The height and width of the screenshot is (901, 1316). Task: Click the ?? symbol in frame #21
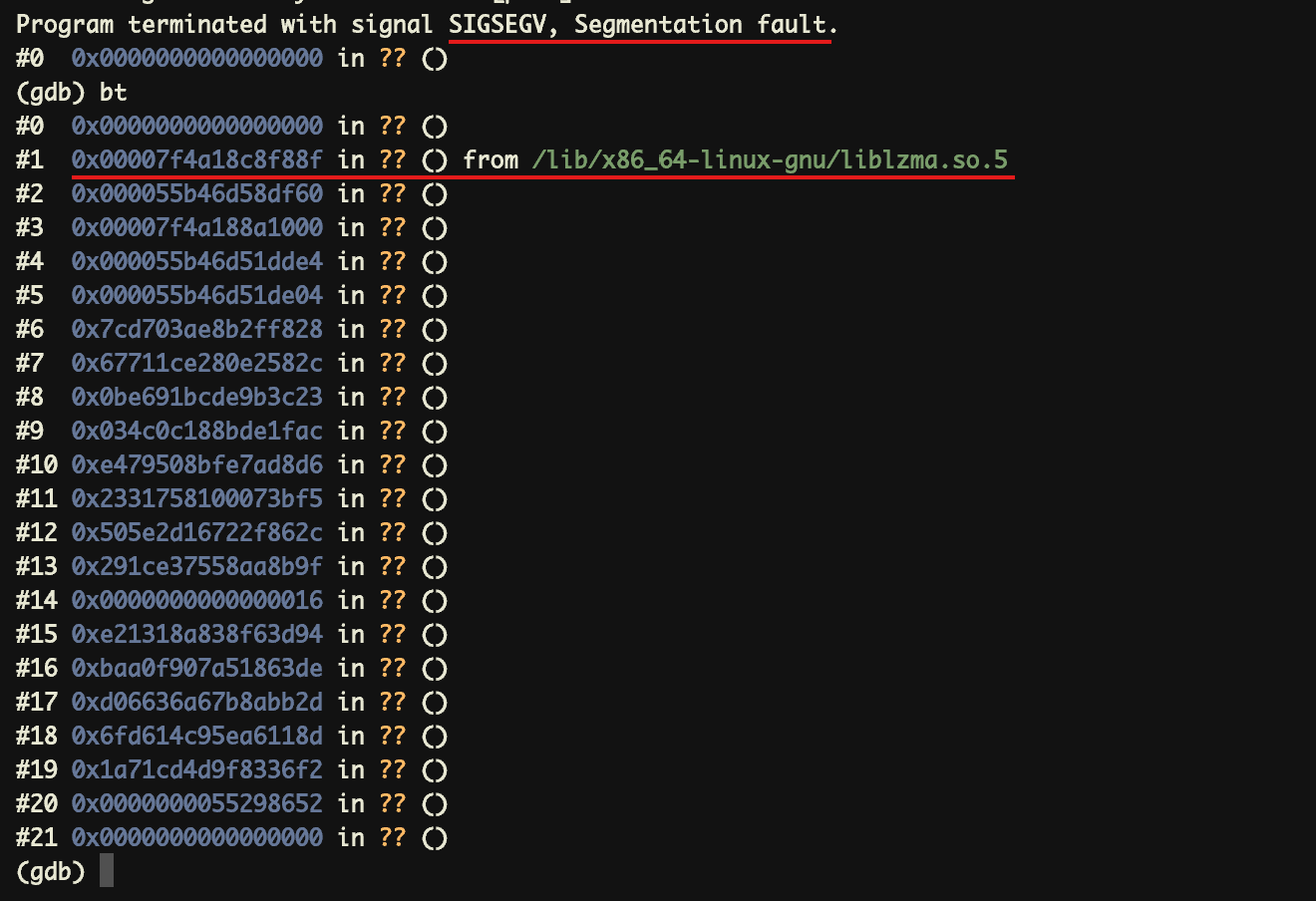coord(392,837)
